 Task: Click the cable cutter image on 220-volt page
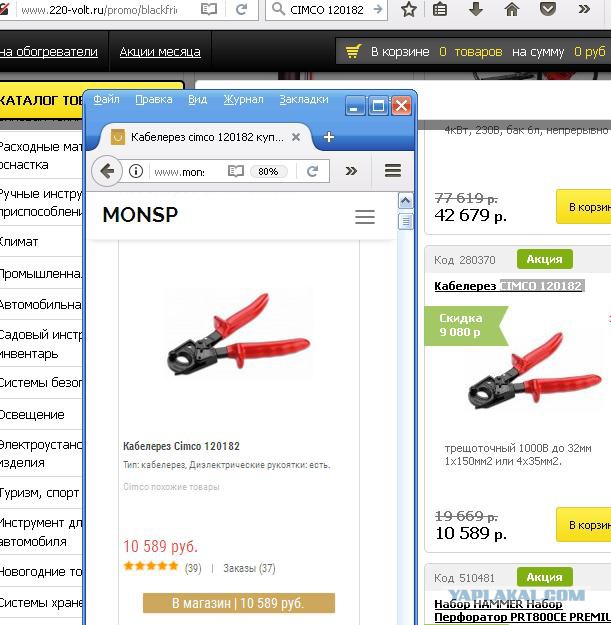(x=534, y=372)
